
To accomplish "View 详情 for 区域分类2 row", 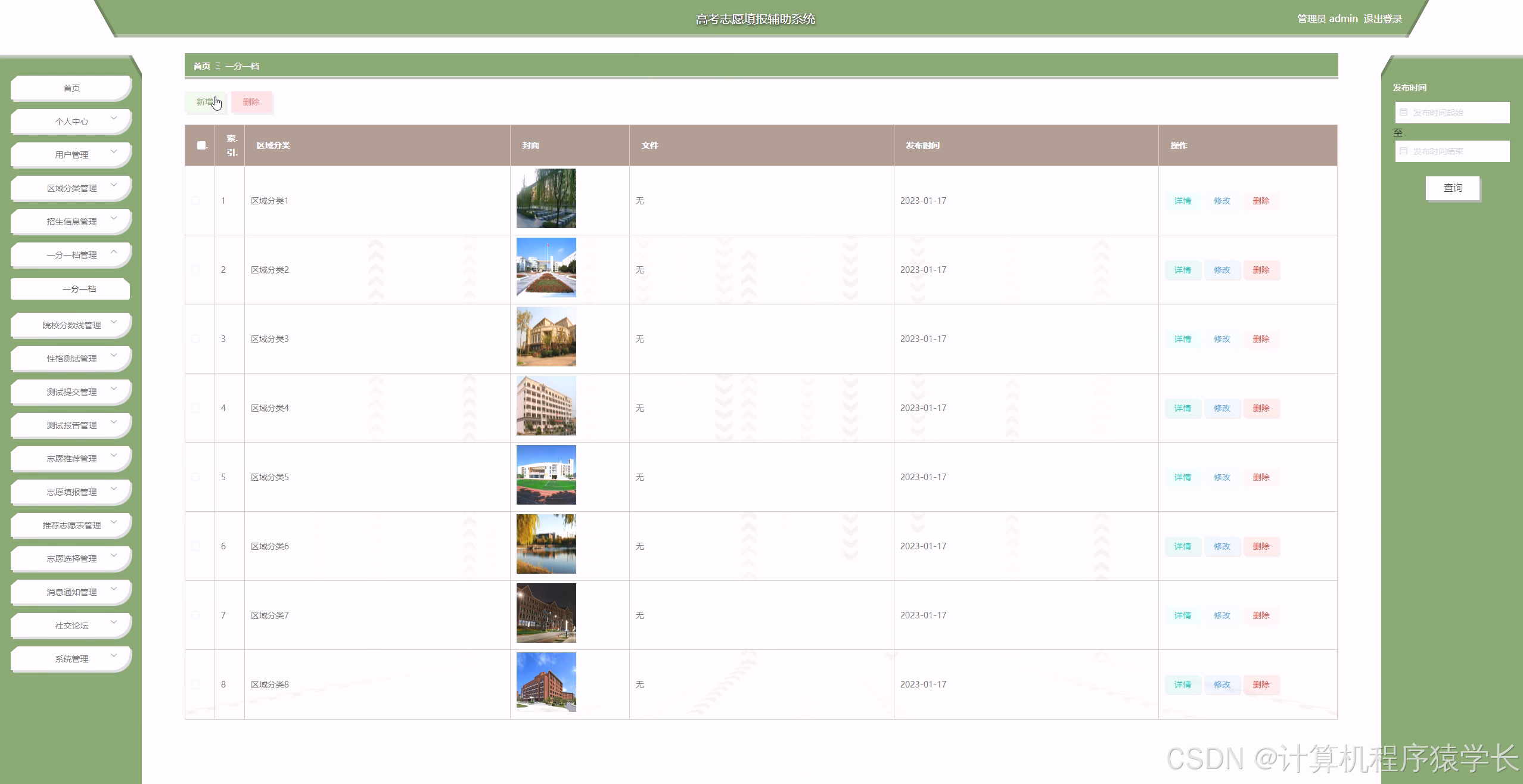I will pos(1182,270).
